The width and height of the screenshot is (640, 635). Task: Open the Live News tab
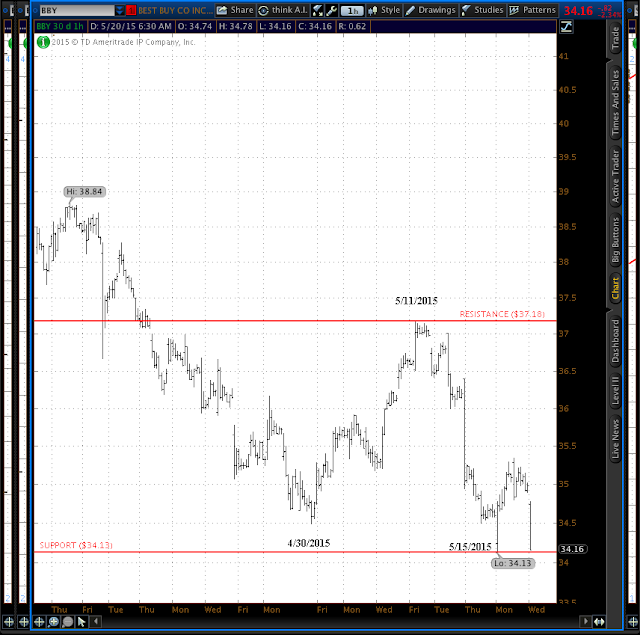click(x=615, y=439)
